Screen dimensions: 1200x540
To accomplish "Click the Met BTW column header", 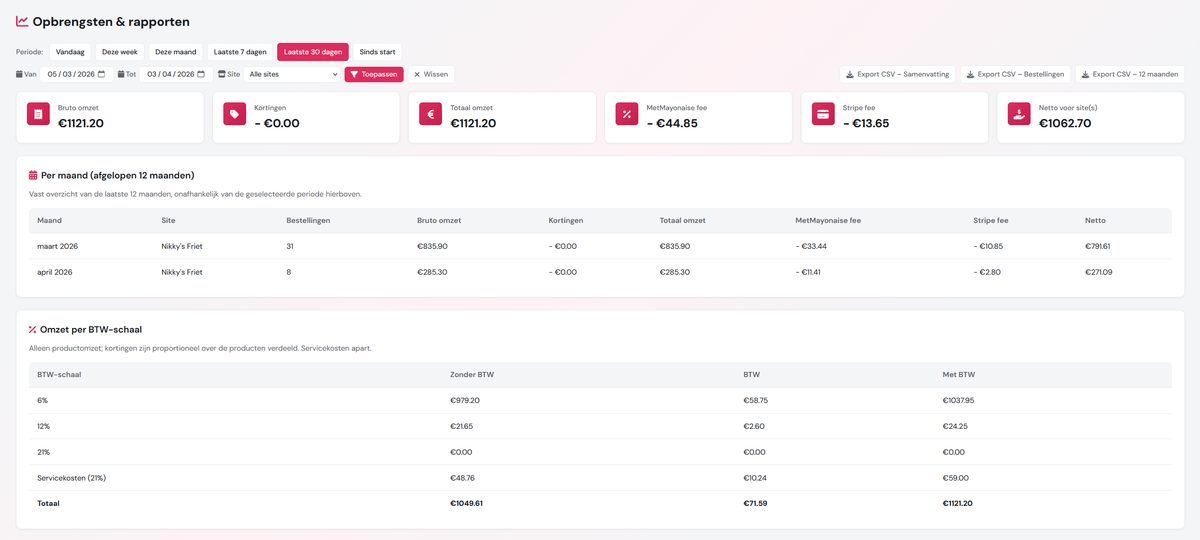I will pyautogui.click(x=958, y=374).
